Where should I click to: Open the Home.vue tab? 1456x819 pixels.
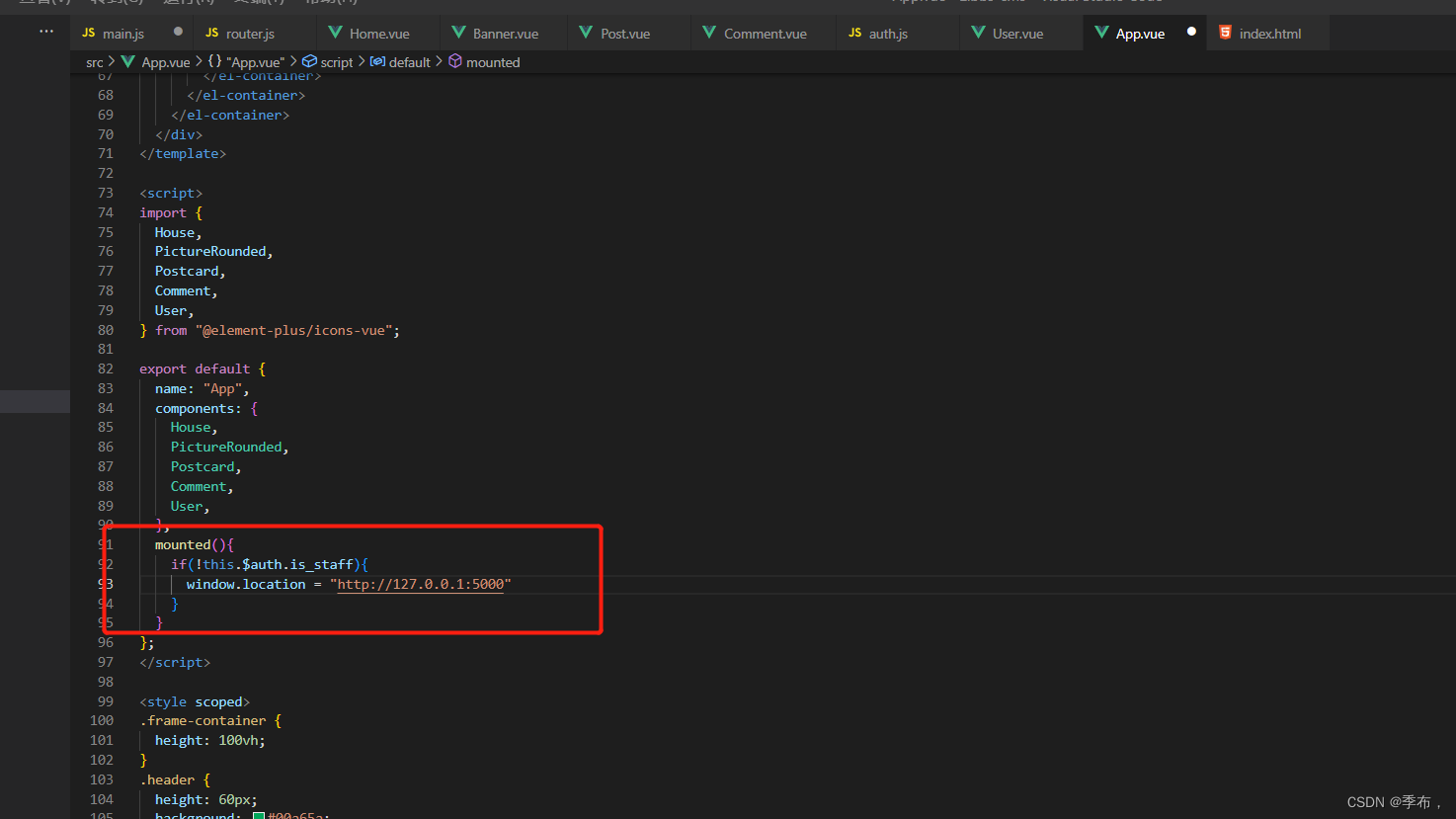tap(379, 33)
